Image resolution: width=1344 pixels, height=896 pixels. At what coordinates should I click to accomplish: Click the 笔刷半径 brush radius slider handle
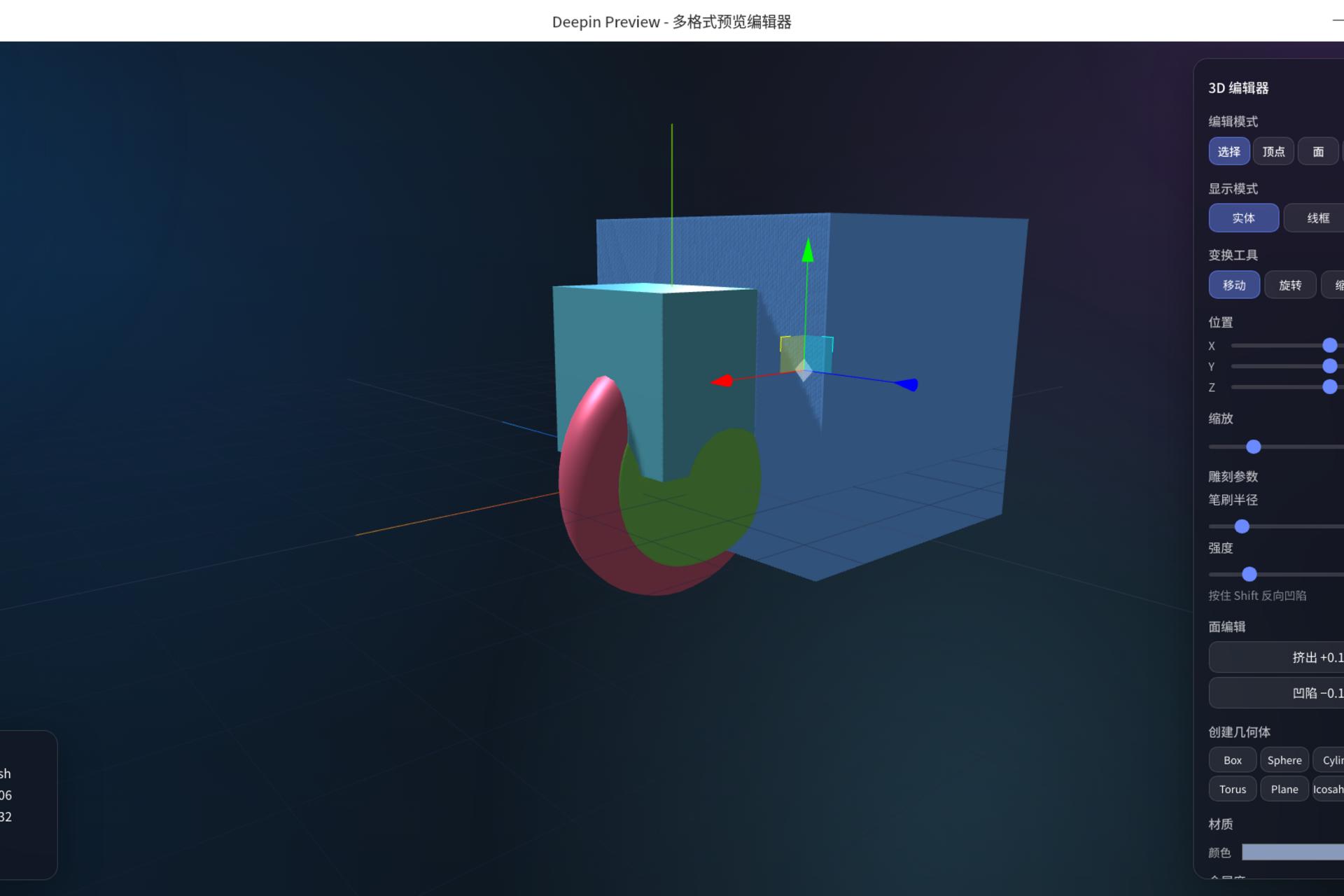click(x=1242, y=526)
